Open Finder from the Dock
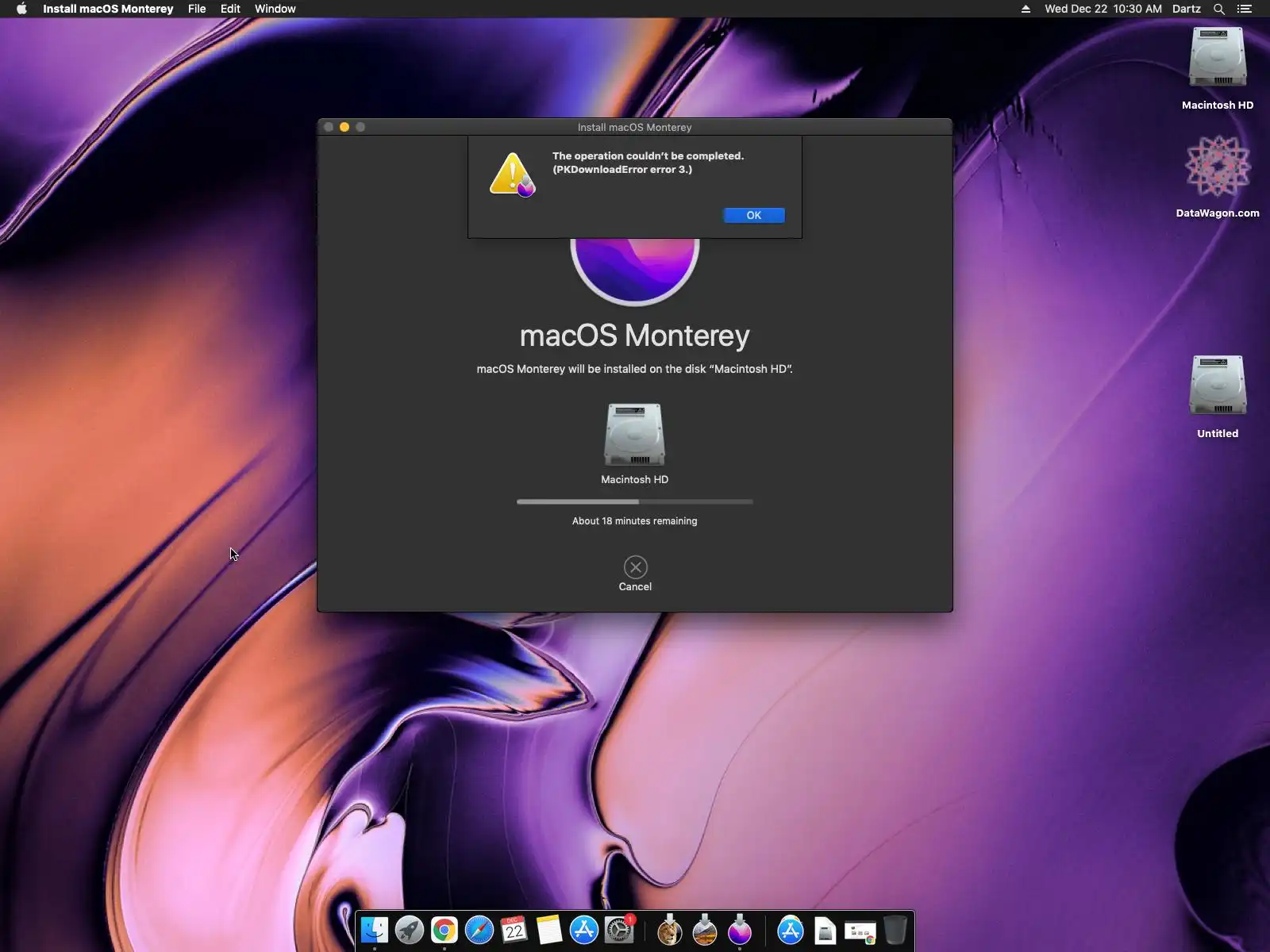1270x952 pixels. pyautogui.click(x=375, y=930)
